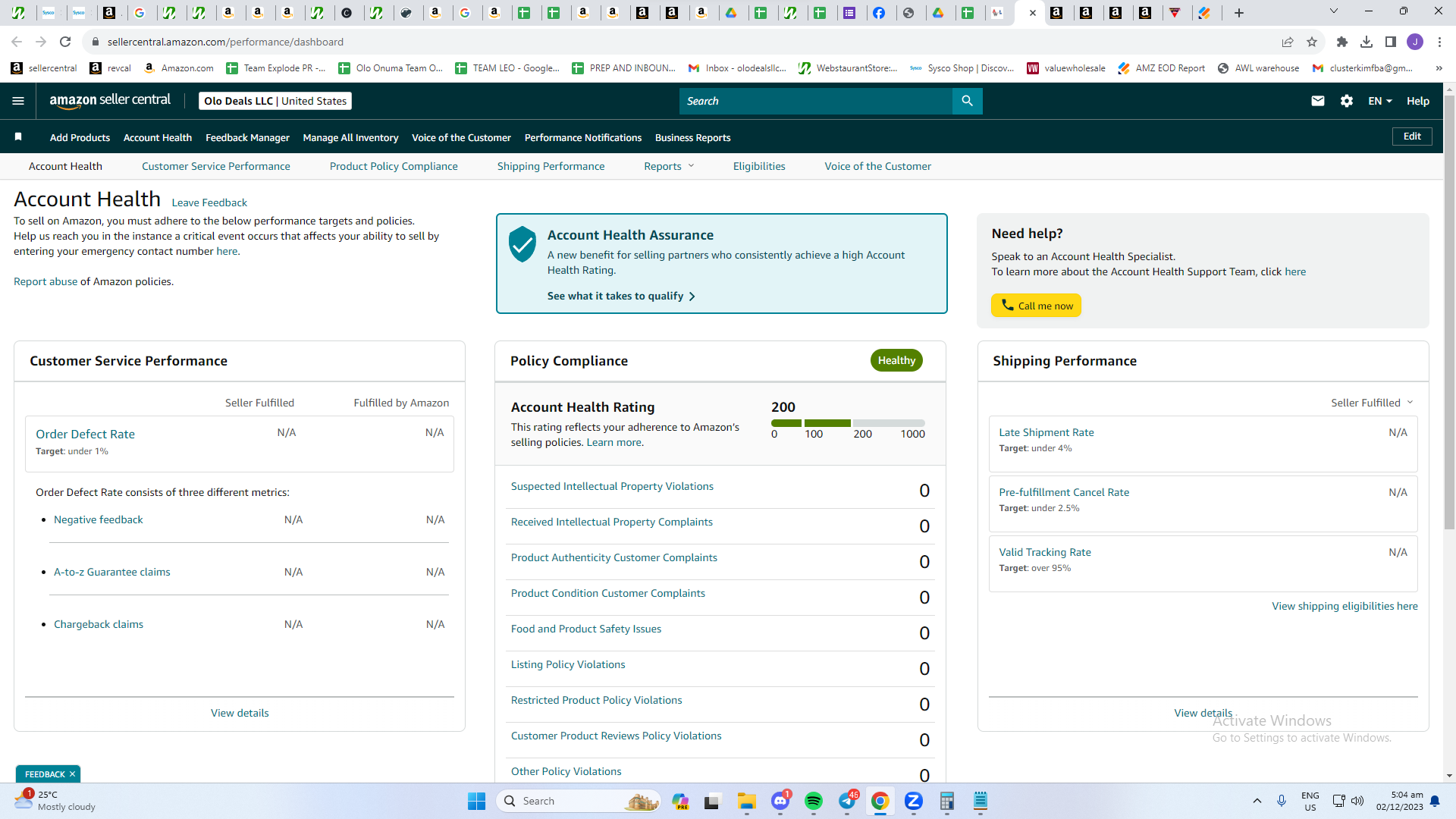Open the sellercentral bookmark
The width and height of the screenshot is (1456, 819).
44,68
